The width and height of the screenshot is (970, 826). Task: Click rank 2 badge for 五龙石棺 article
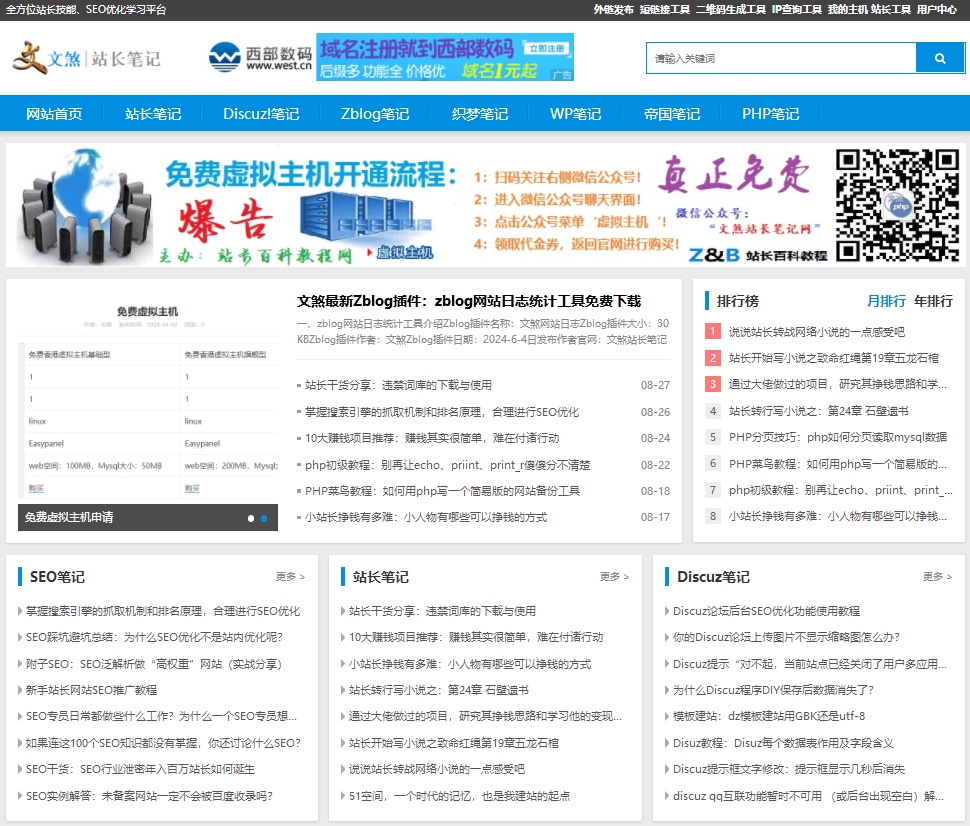tap(713, 358)
